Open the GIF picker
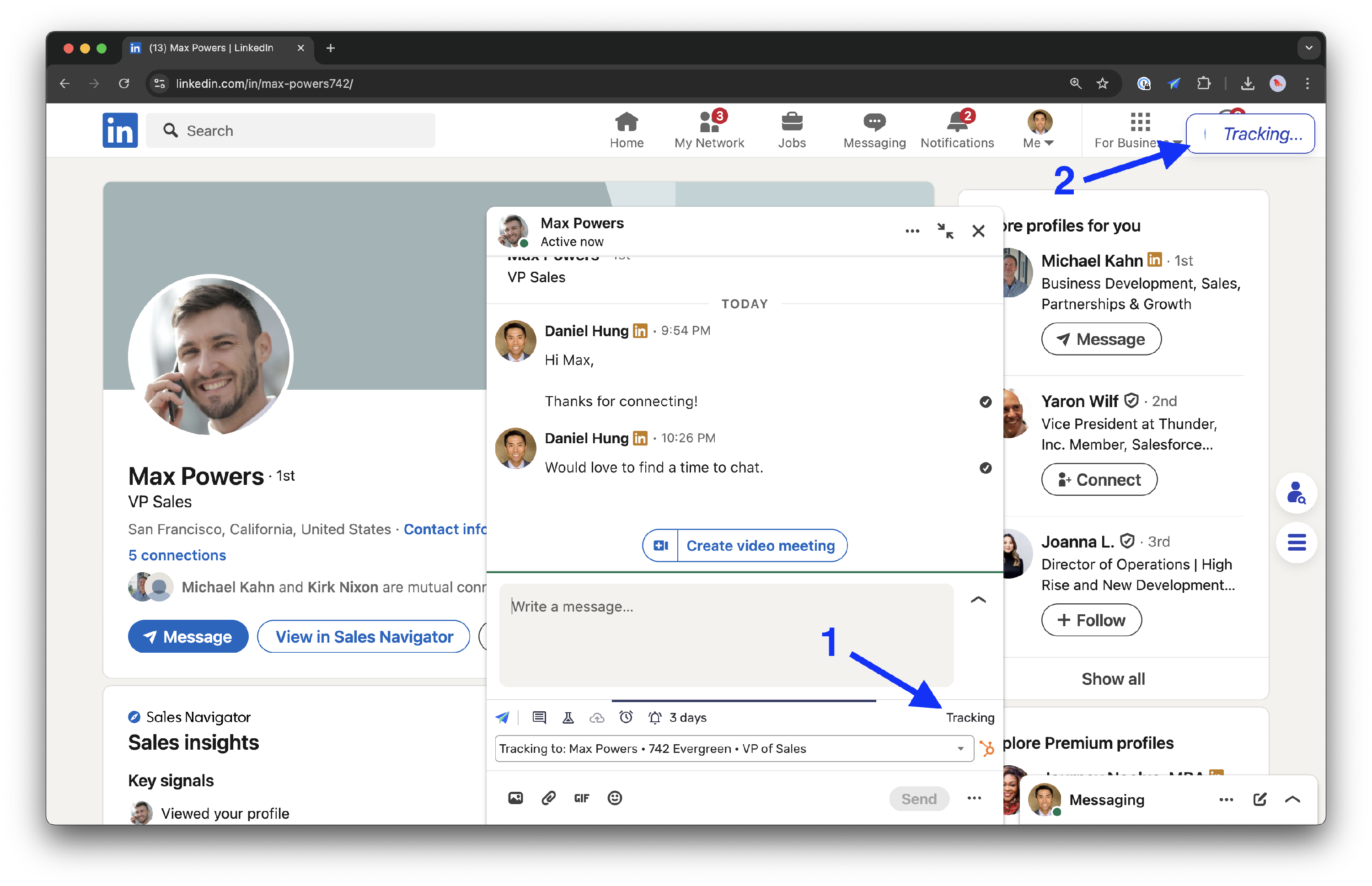Viewport: 1372px width, 886px height. 581,798
